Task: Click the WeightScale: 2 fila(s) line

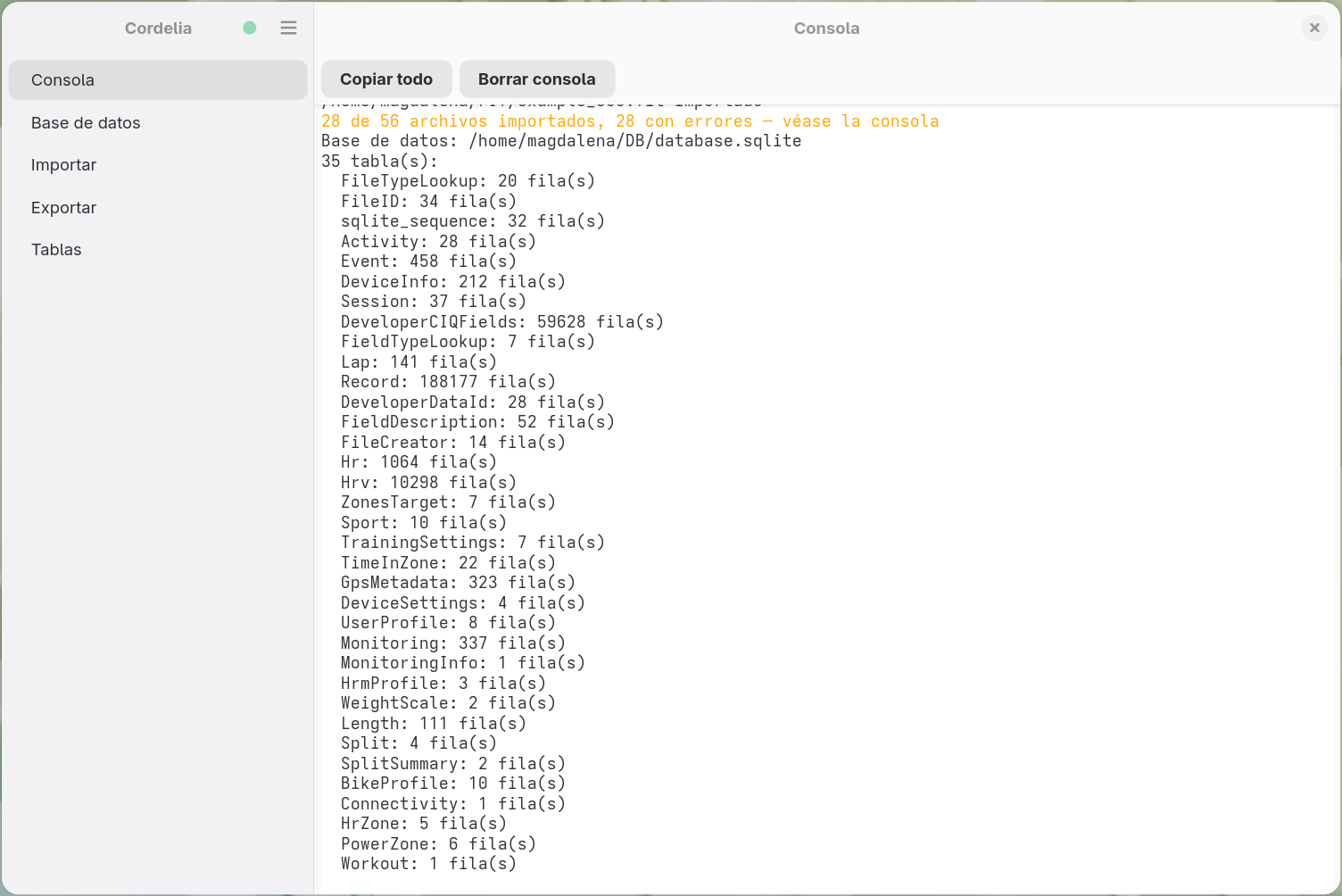Action: tap(448, 703)
